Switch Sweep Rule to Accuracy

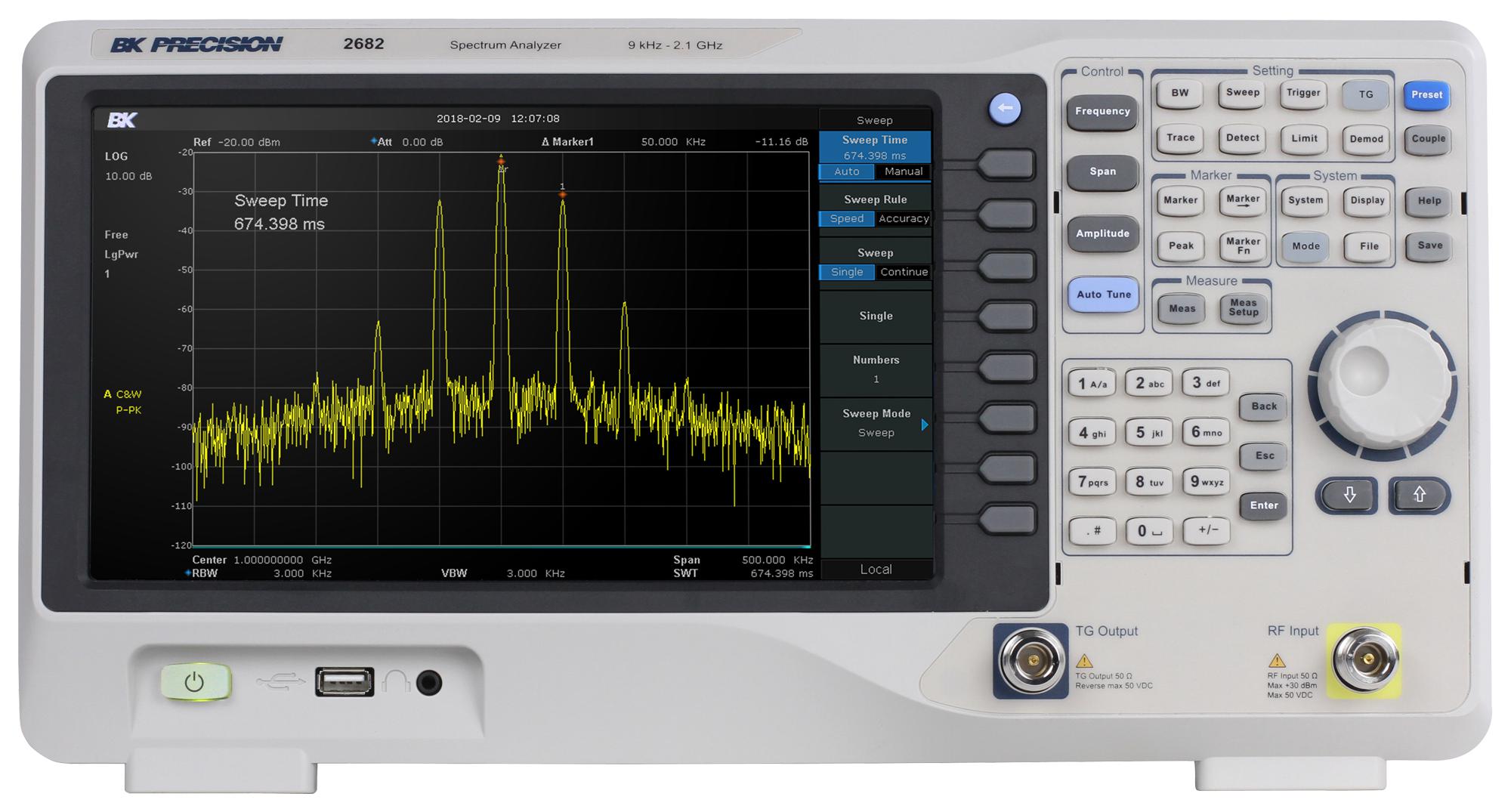[904, 218]
